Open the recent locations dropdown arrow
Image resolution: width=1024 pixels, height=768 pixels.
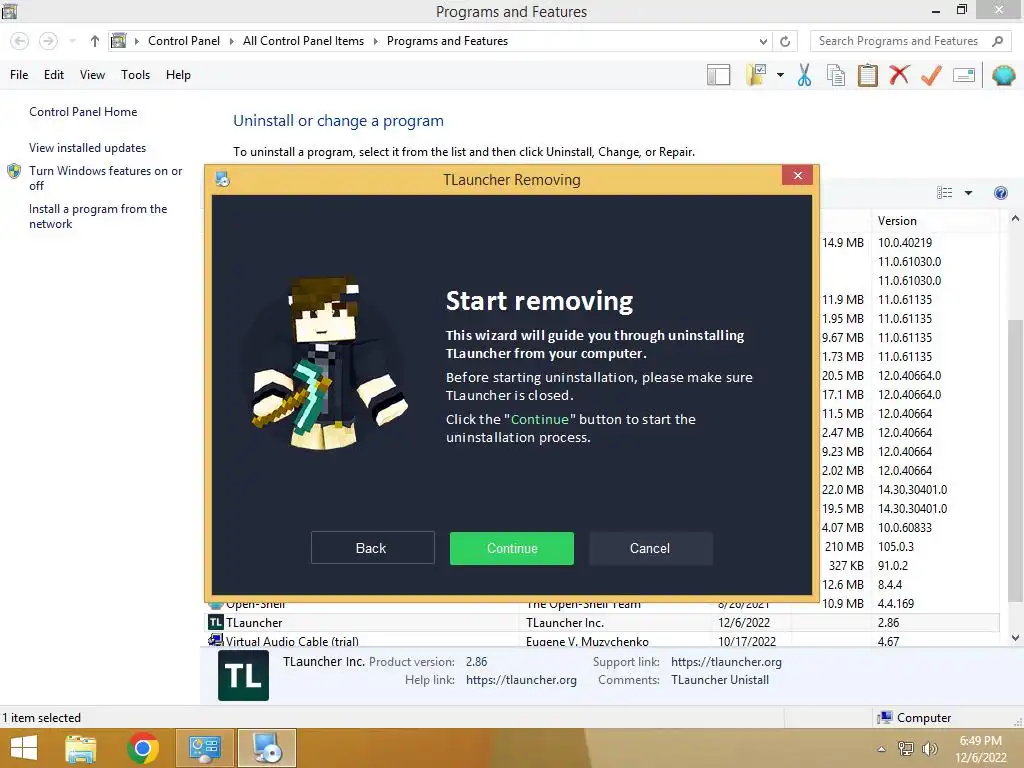click(x=72, y=41)
